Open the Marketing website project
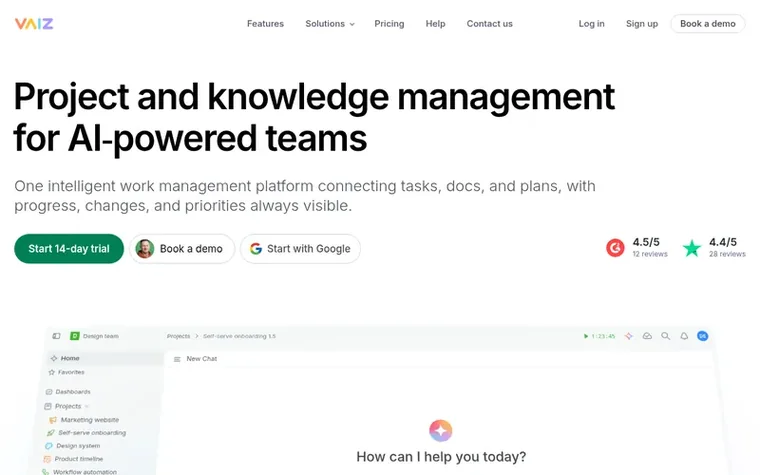Screen dimensions: 760x475 [x=90, y=420]
